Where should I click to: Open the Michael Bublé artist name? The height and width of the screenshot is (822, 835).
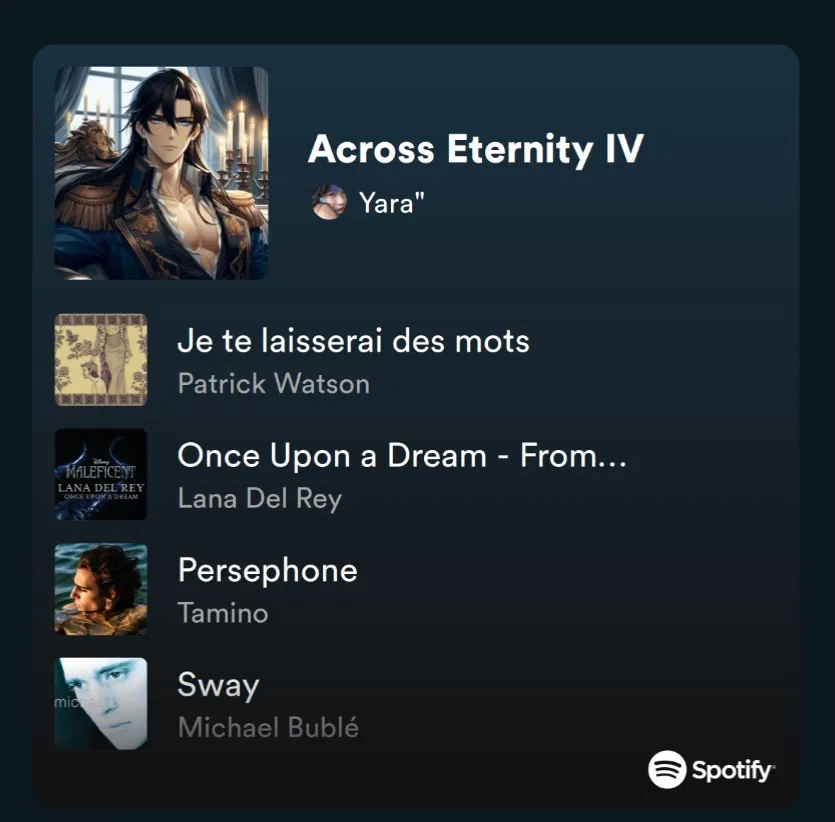(x=268, y=727)
